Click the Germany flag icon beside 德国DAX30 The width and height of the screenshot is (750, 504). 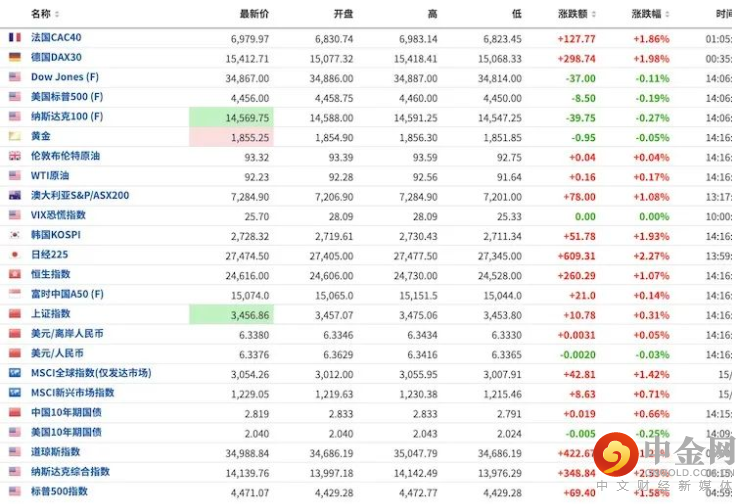click(15, 57)
